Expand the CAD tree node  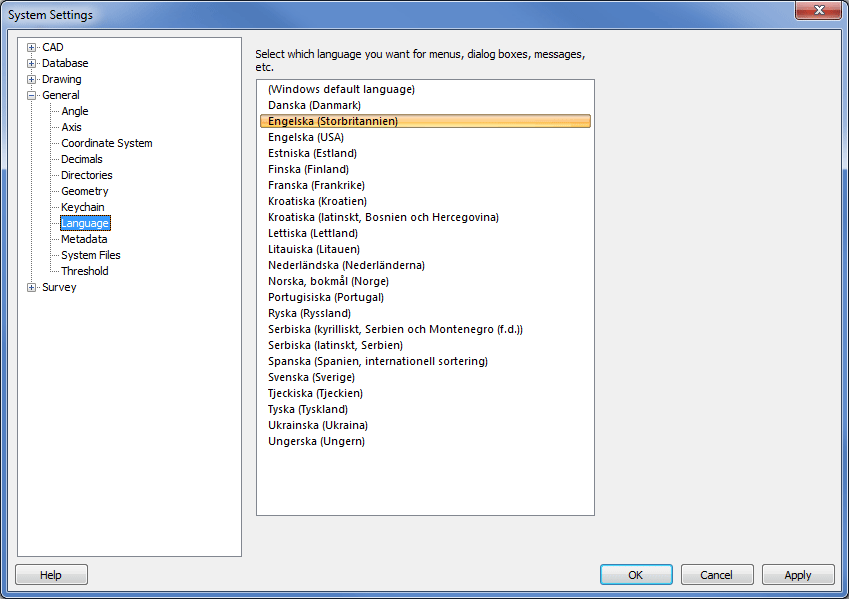point(32,47)
